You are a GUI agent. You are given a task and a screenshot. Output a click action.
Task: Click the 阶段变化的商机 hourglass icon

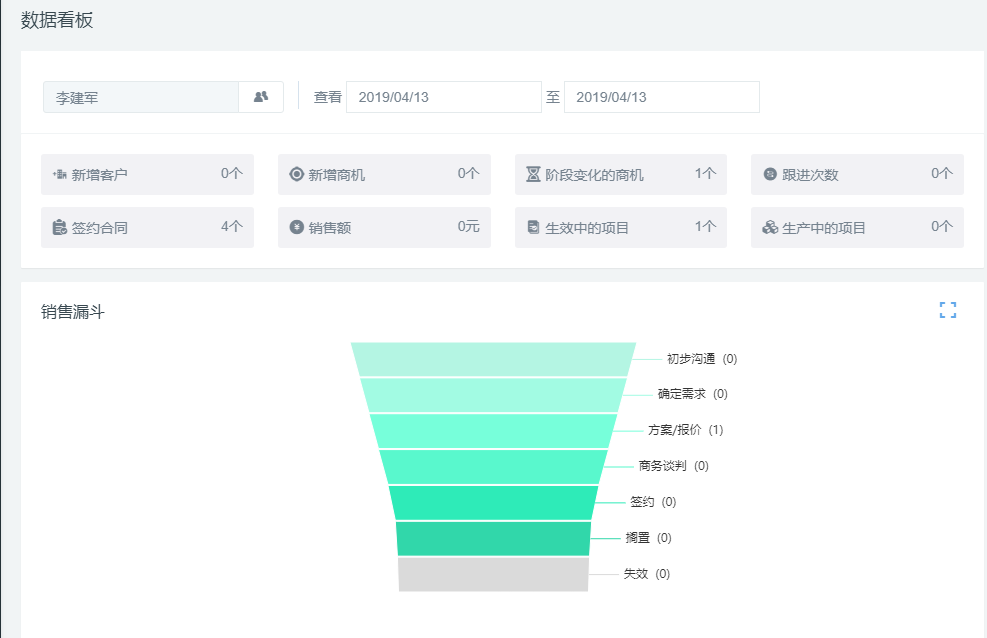point(533,174)
